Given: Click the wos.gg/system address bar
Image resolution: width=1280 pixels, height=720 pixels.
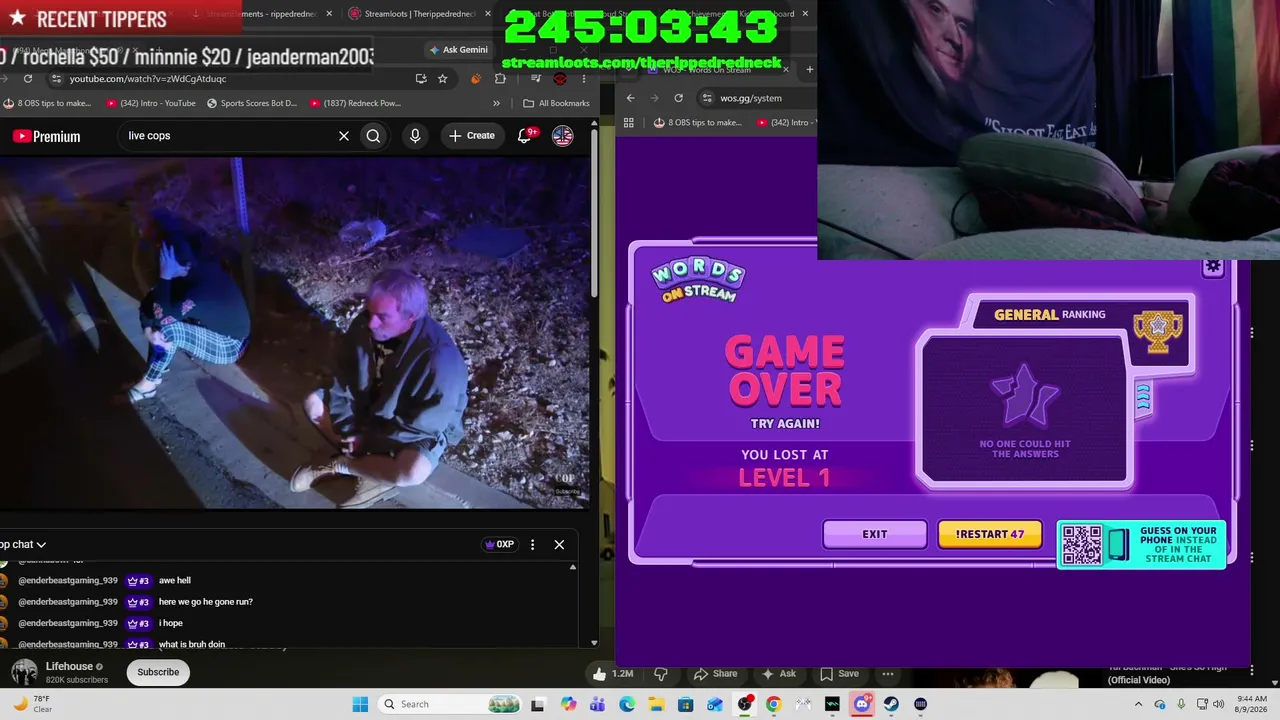Looking at the screenshot, I should (x=755, y=98).
